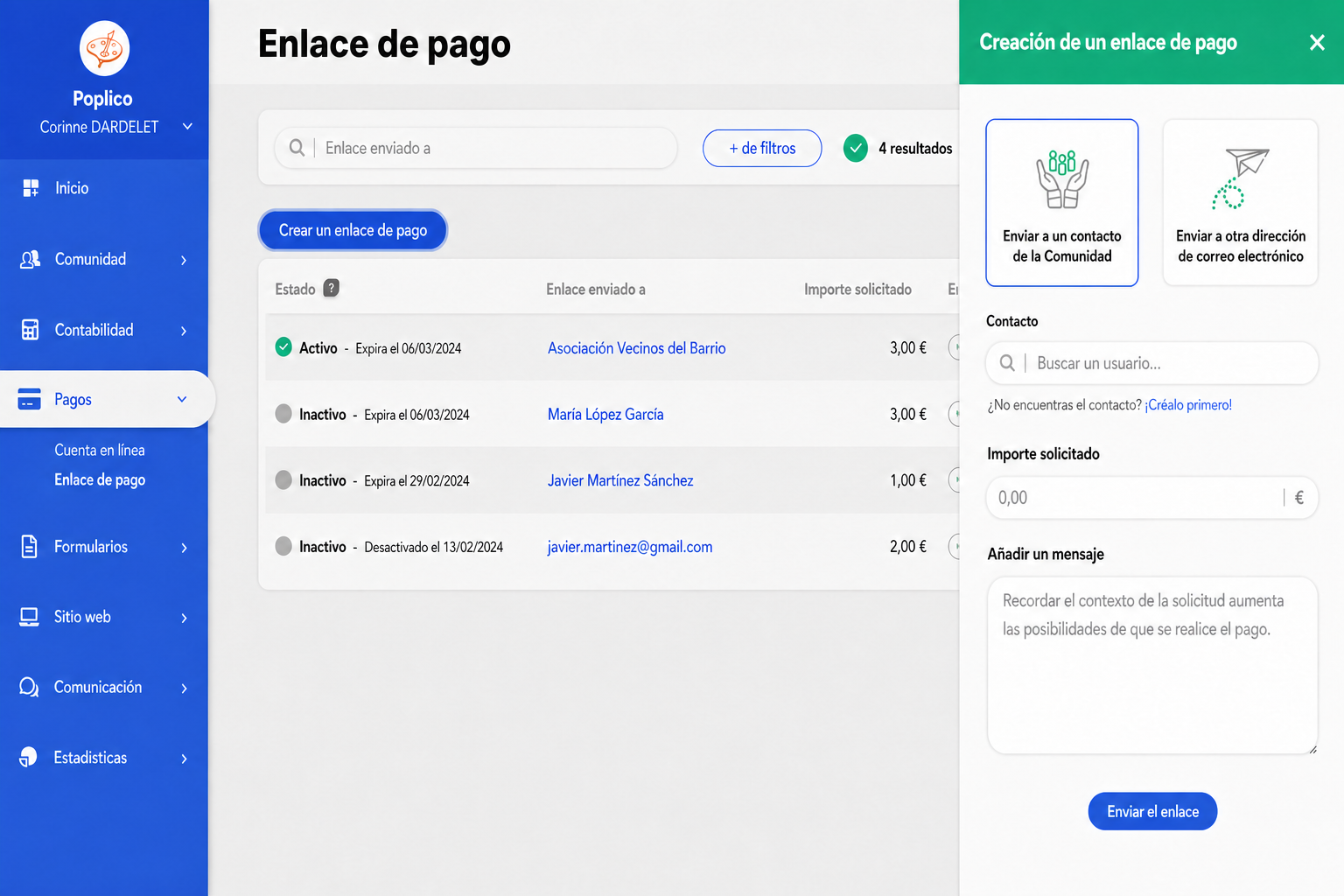
Task: Click the Formularios document icon
Action: [30, 546]
